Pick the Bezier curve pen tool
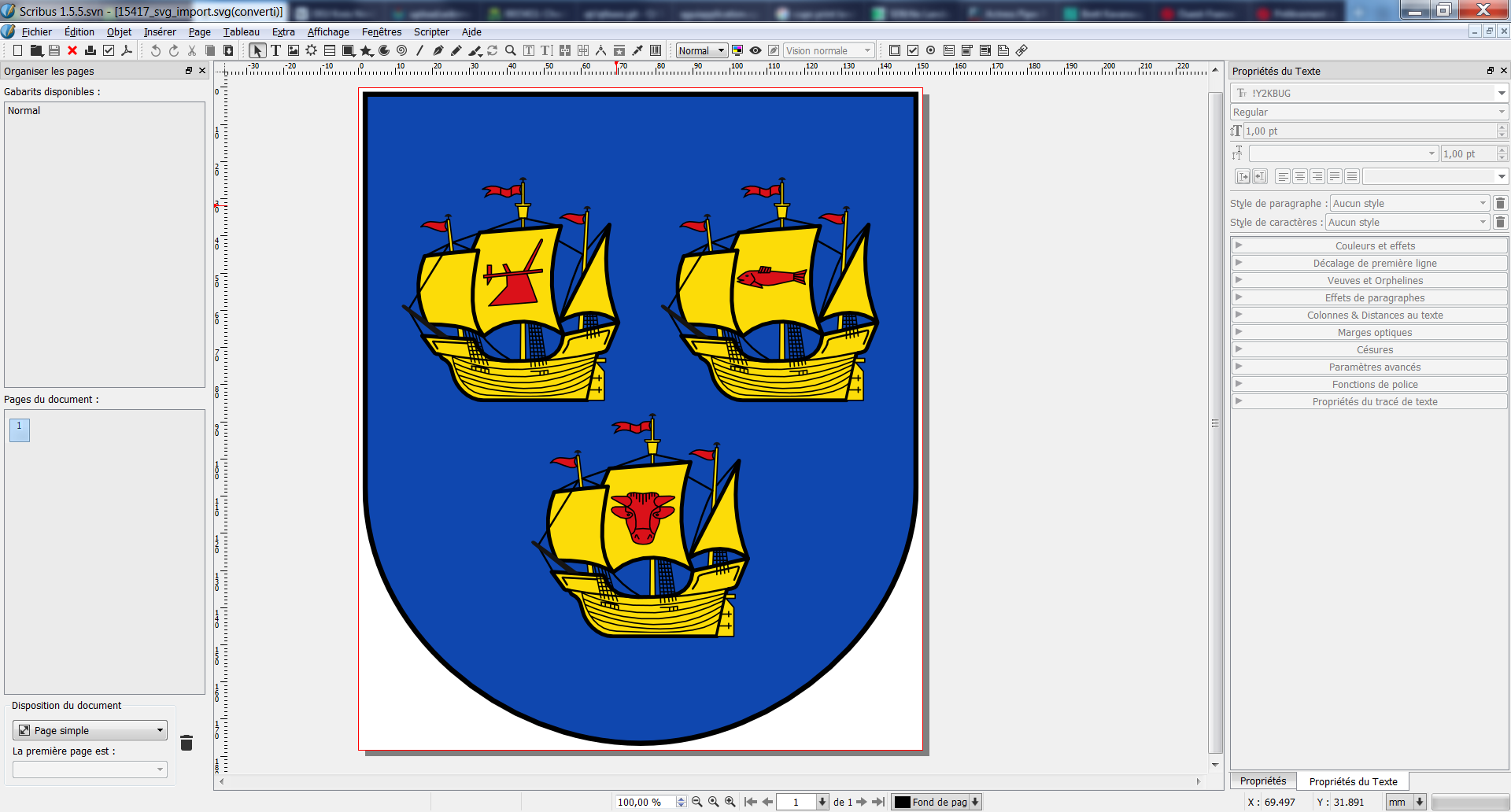Viewport: 1511px width, 812px height. click(x=438, y=50)
